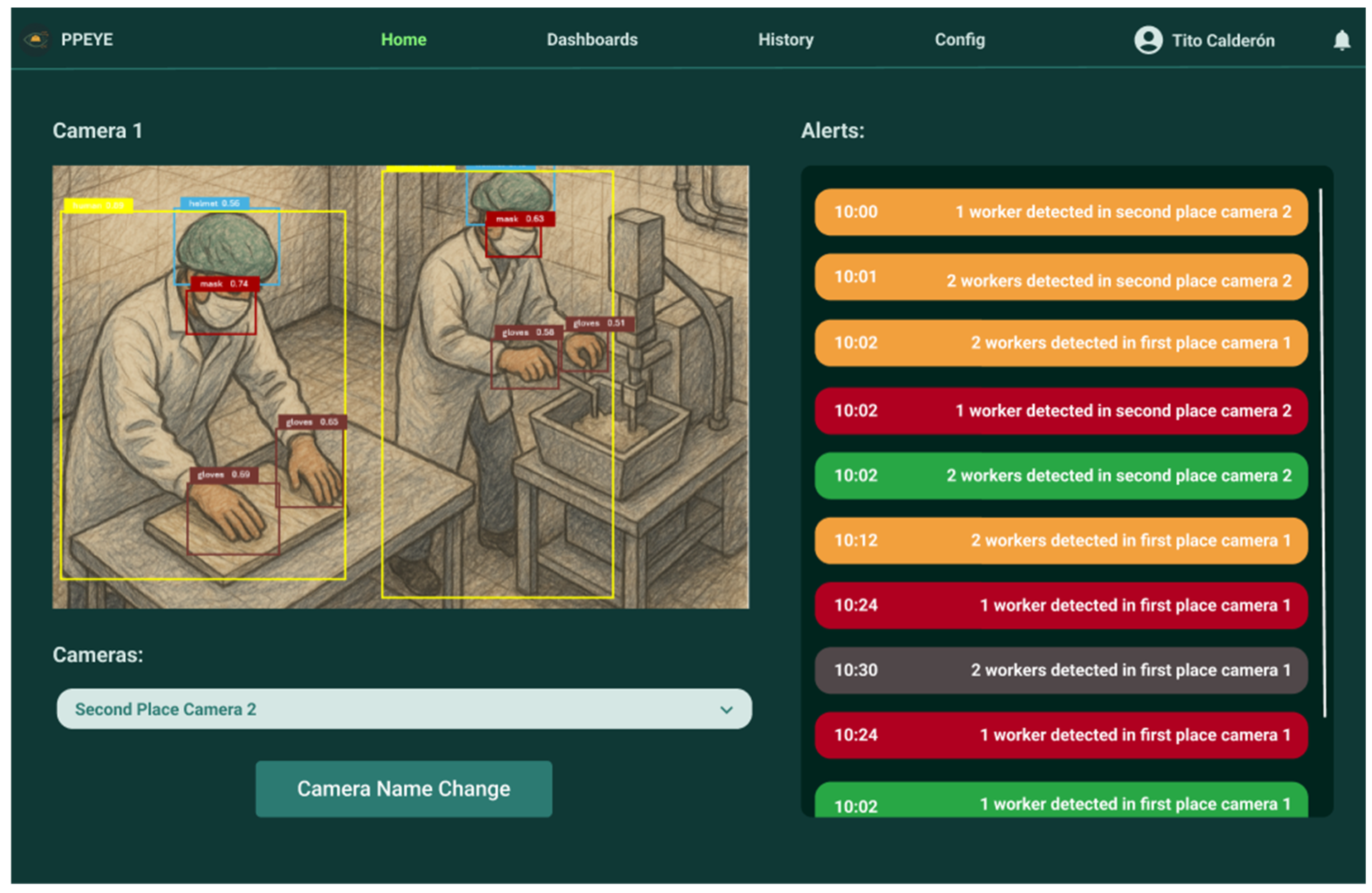Click the Camera 1 video feed
The image size is (1372, 893).
coord(400,387)
